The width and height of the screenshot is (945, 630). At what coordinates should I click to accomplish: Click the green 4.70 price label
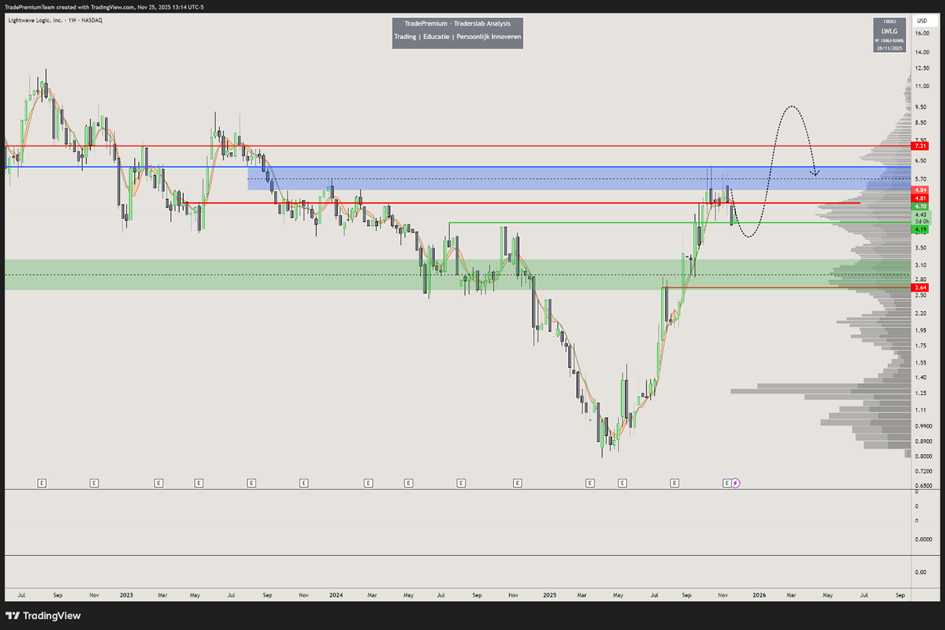(920, 206)
